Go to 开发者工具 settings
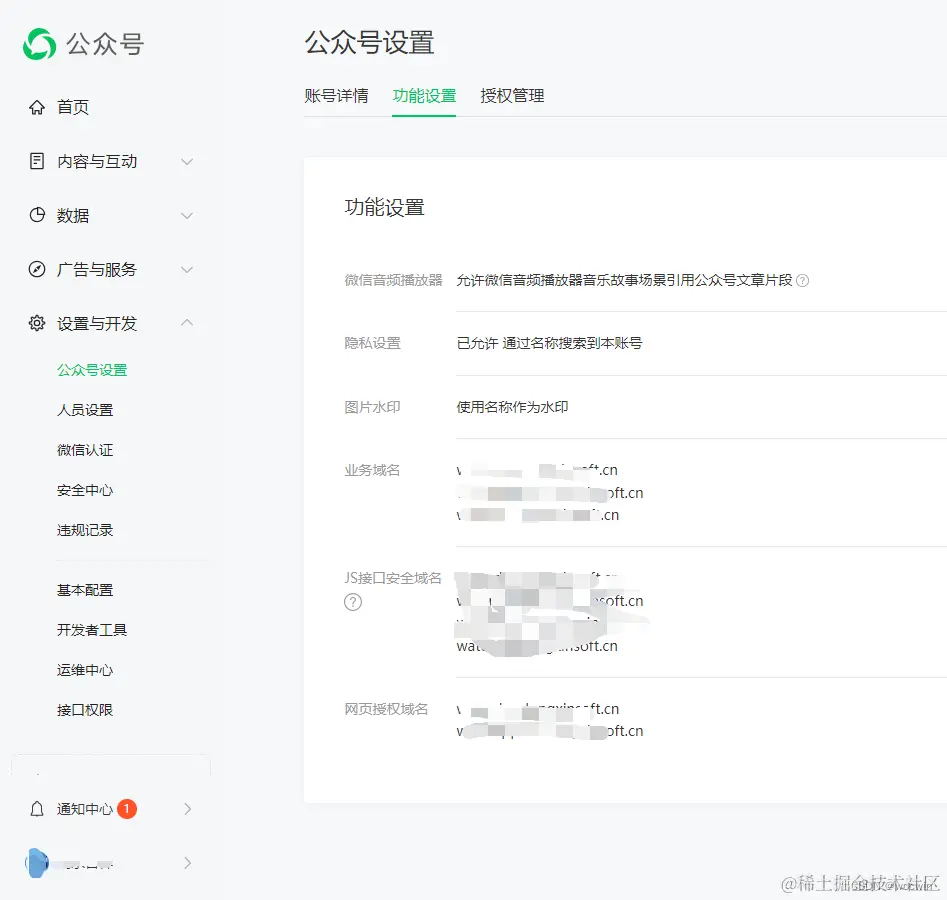The width and height of the screenshot is (947, 900). (x=90, y=630)
